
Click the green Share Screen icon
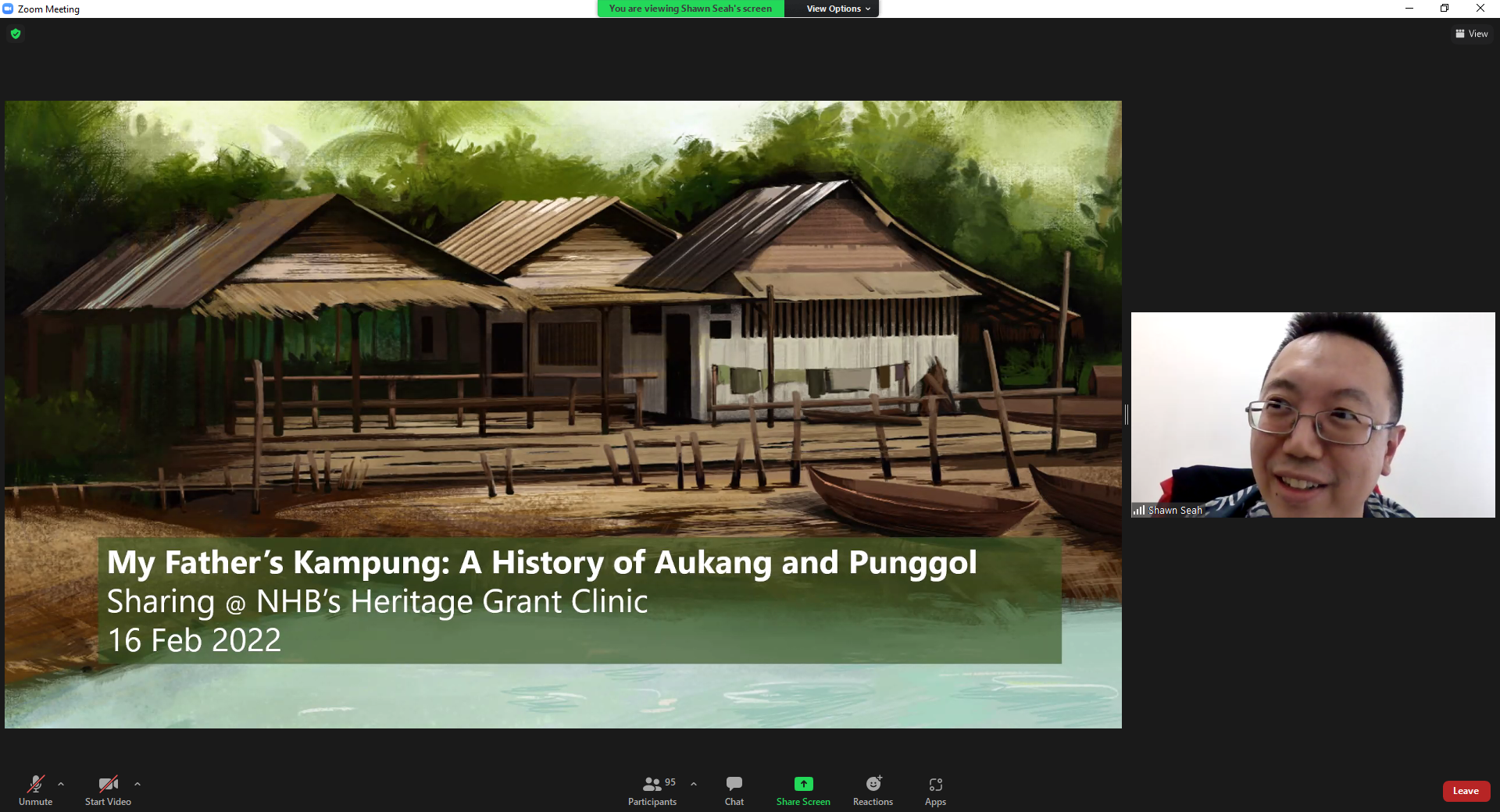click(x=802, y=785)
